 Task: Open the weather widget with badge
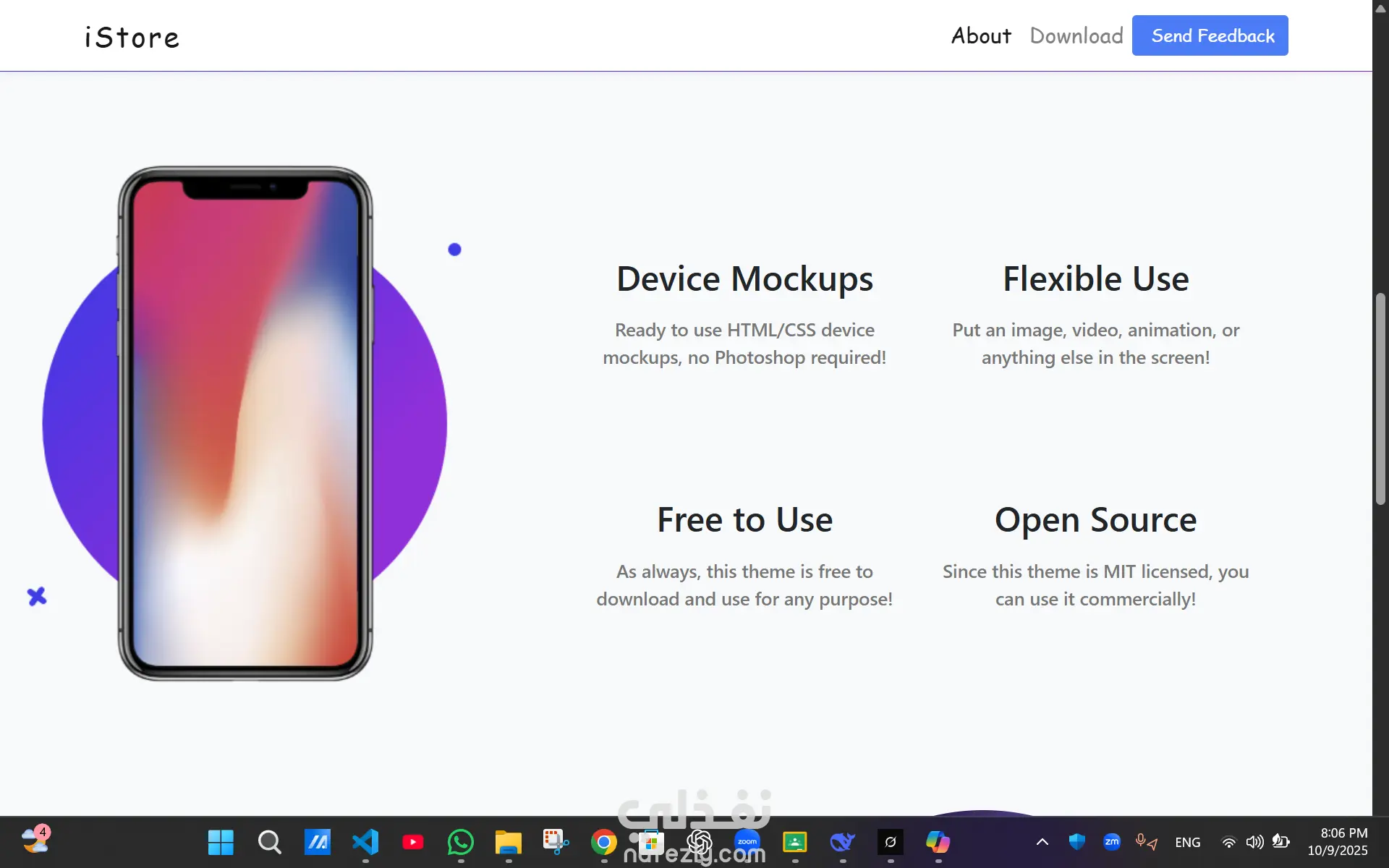(35, 841)
